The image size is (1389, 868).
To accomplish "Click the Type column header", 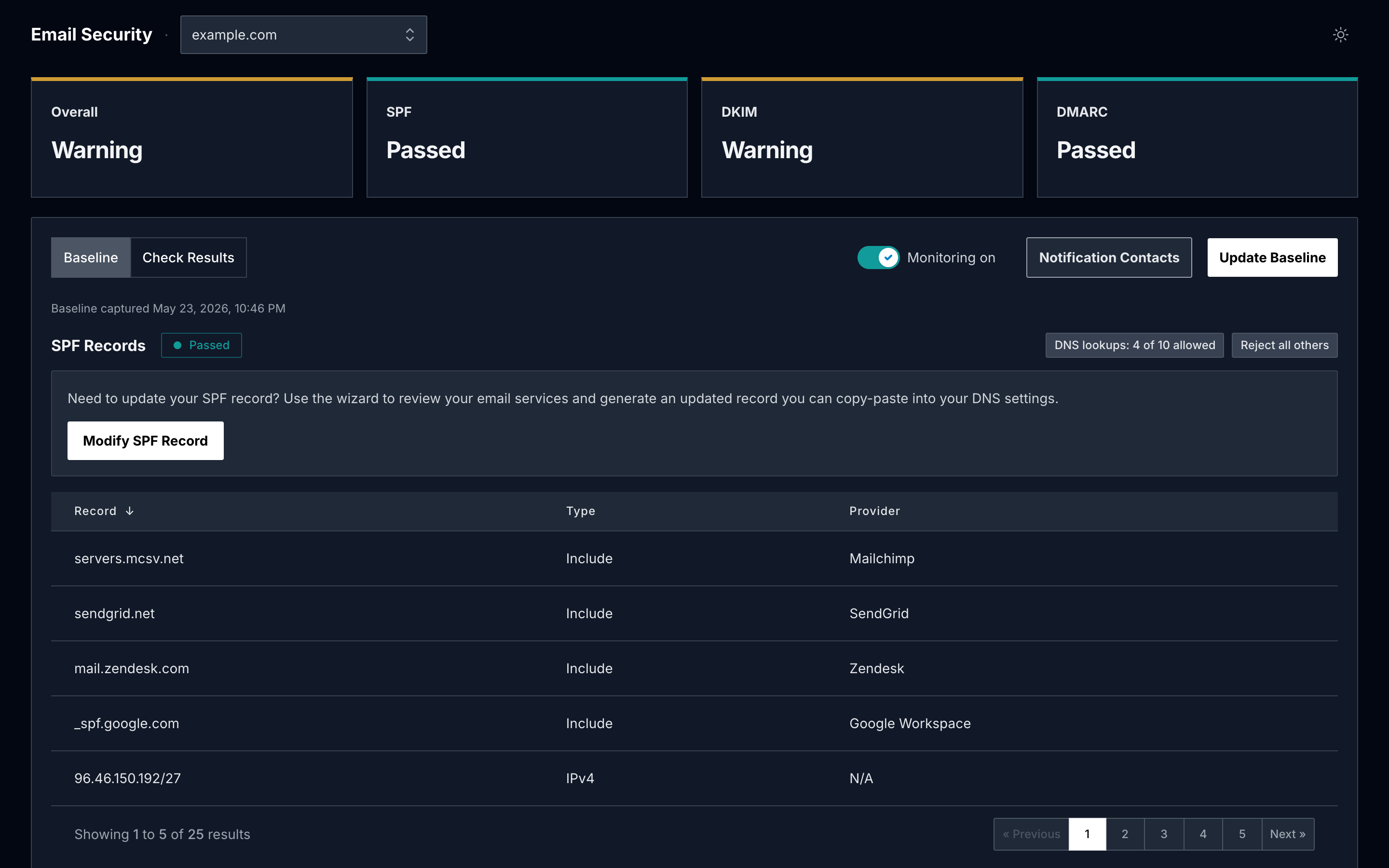I will tap(580, 511).
